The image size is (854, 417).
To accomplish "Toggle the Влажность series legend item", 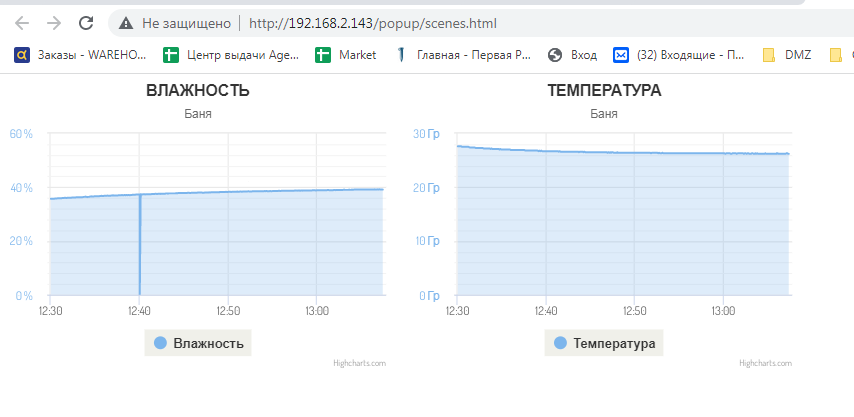I will click(198, 344).
